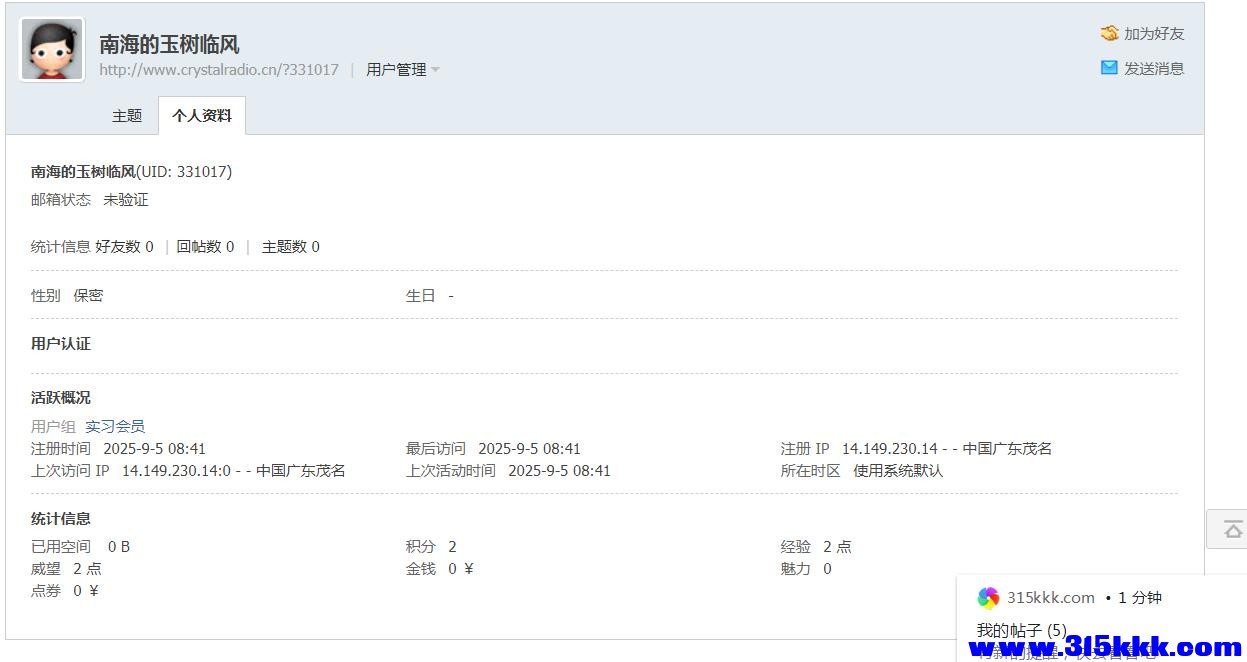Select the 个人资料 tab
Viewport: 1247px width, 662px height.
[202, 116]
